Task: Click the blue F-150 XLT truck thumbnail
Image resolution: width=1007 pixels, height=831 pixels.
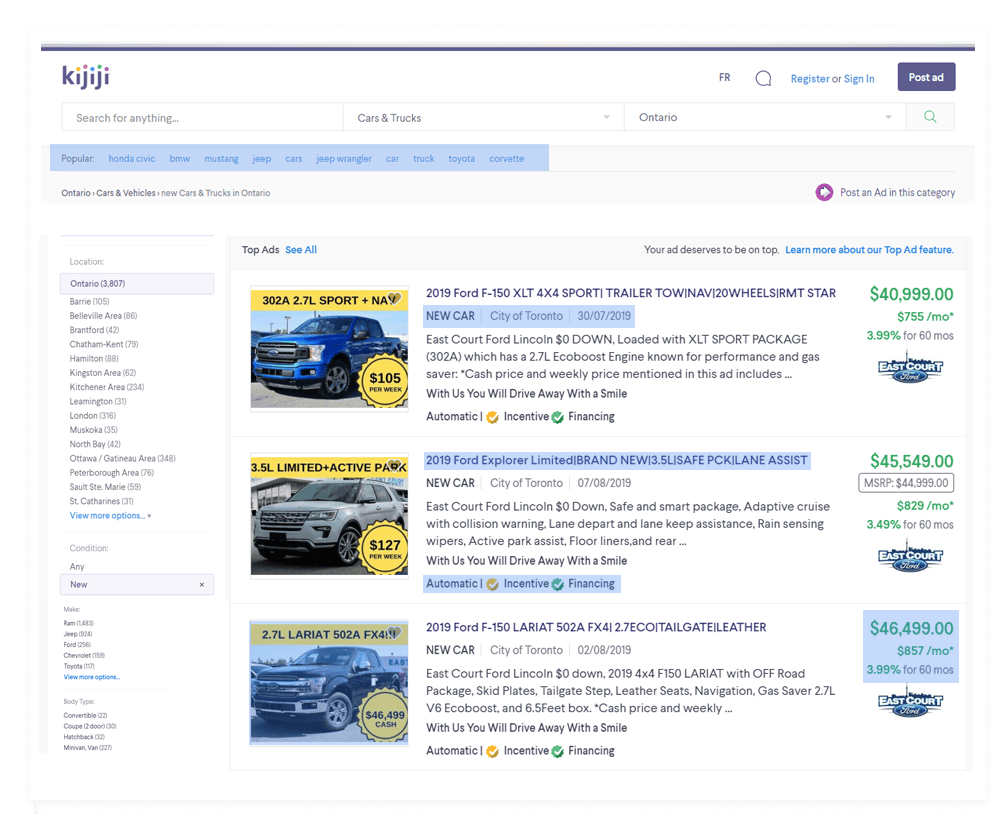Action: [329, 348]
